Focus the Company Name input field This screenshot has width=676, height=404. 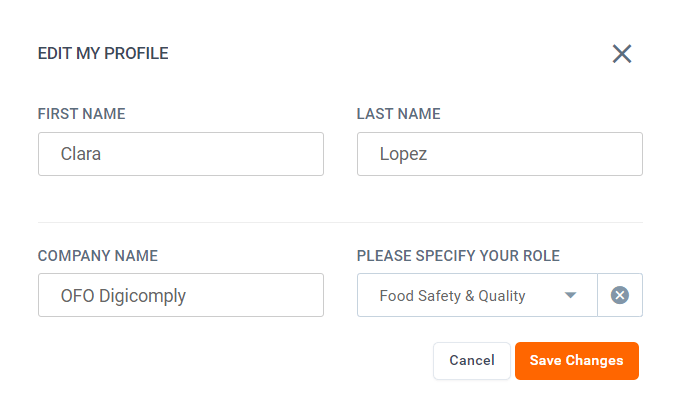pyautogui.click(x=180, y=295)
